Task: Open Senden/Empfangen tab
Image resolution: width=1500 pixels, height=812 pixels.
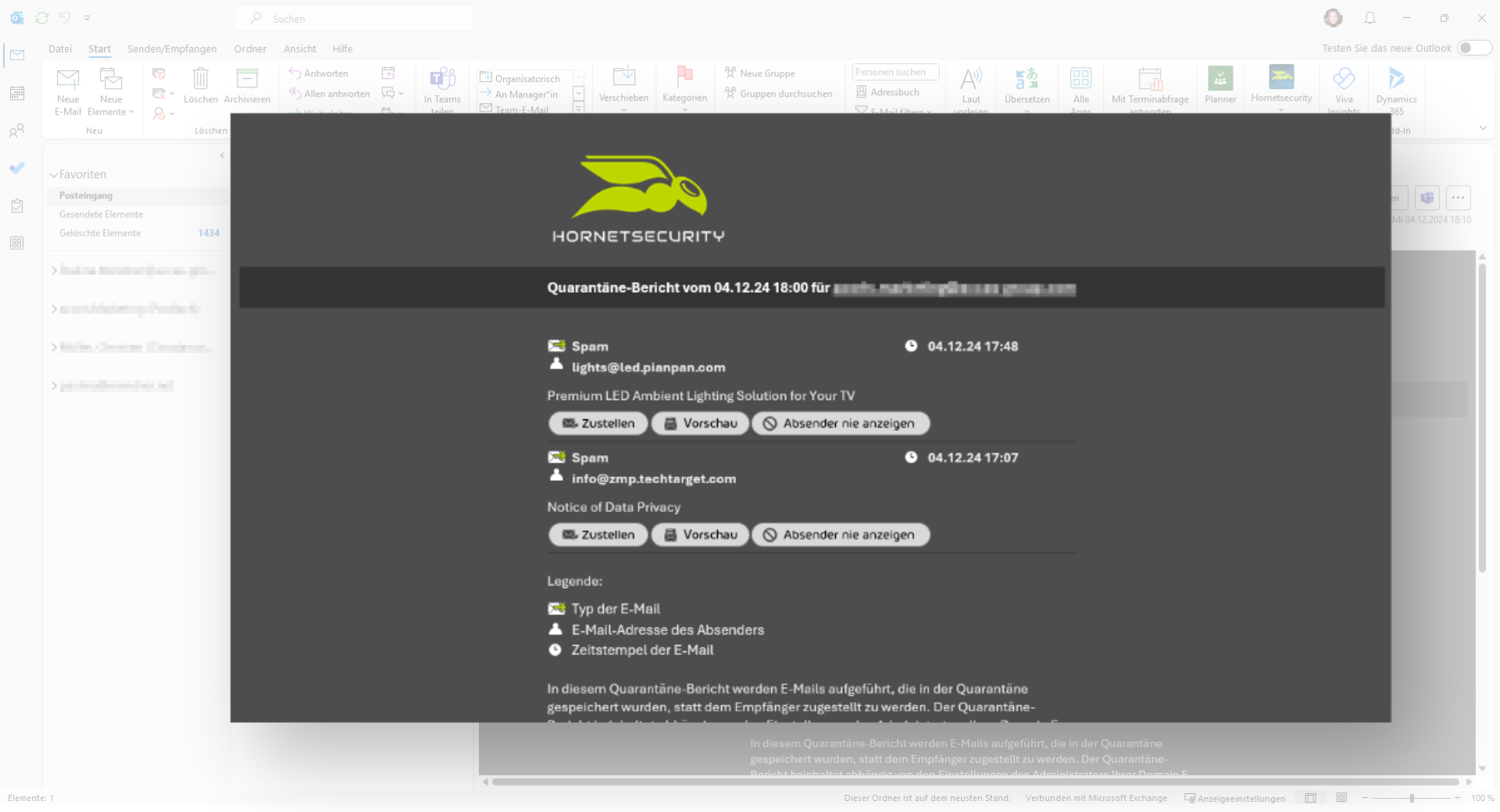Action: pyautogui.click(x=172, y=48)
